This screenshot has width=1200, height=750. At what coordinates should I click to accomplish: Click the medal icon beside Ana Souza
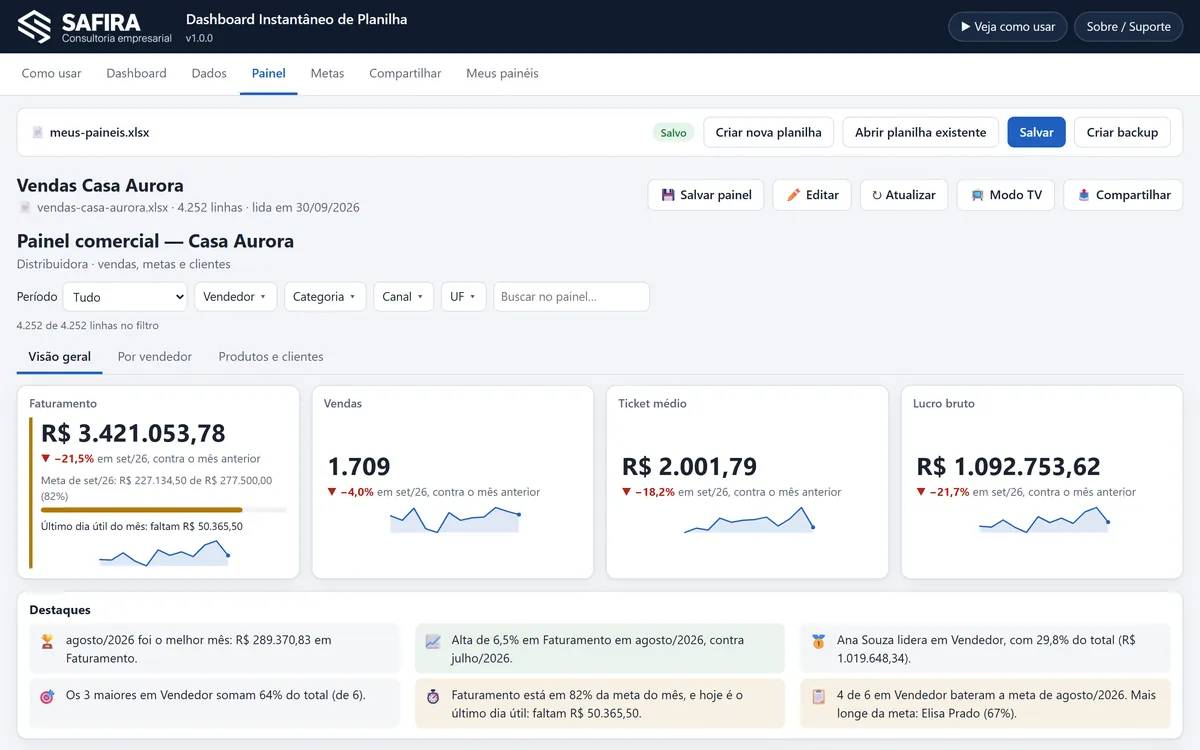pos(819,641)
